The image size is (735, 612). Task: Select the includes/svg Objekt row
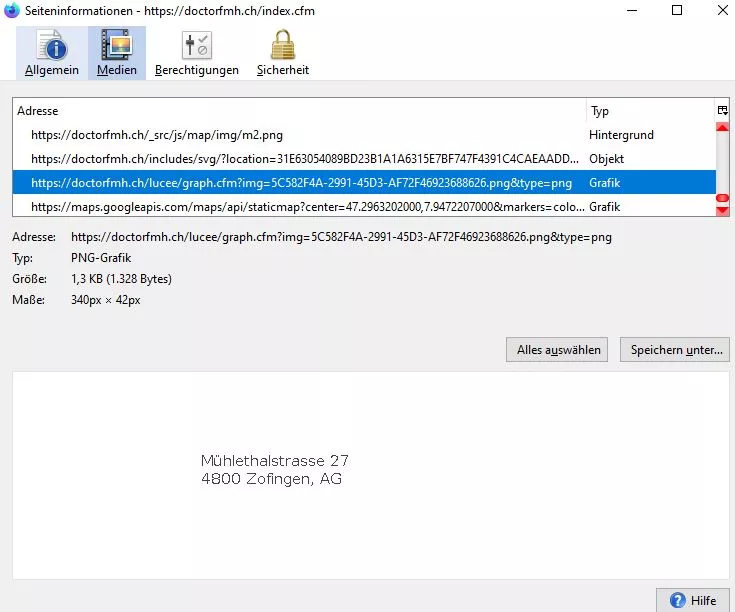pos(364,159)
